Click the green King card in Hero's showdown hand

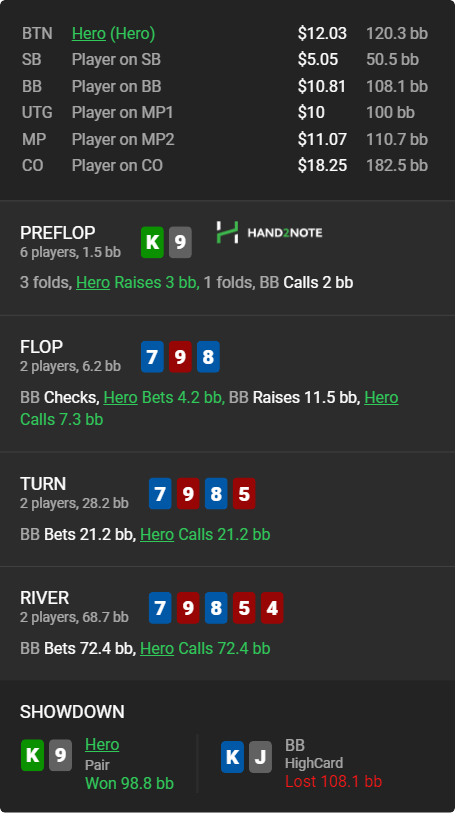(x=32, y=755)
